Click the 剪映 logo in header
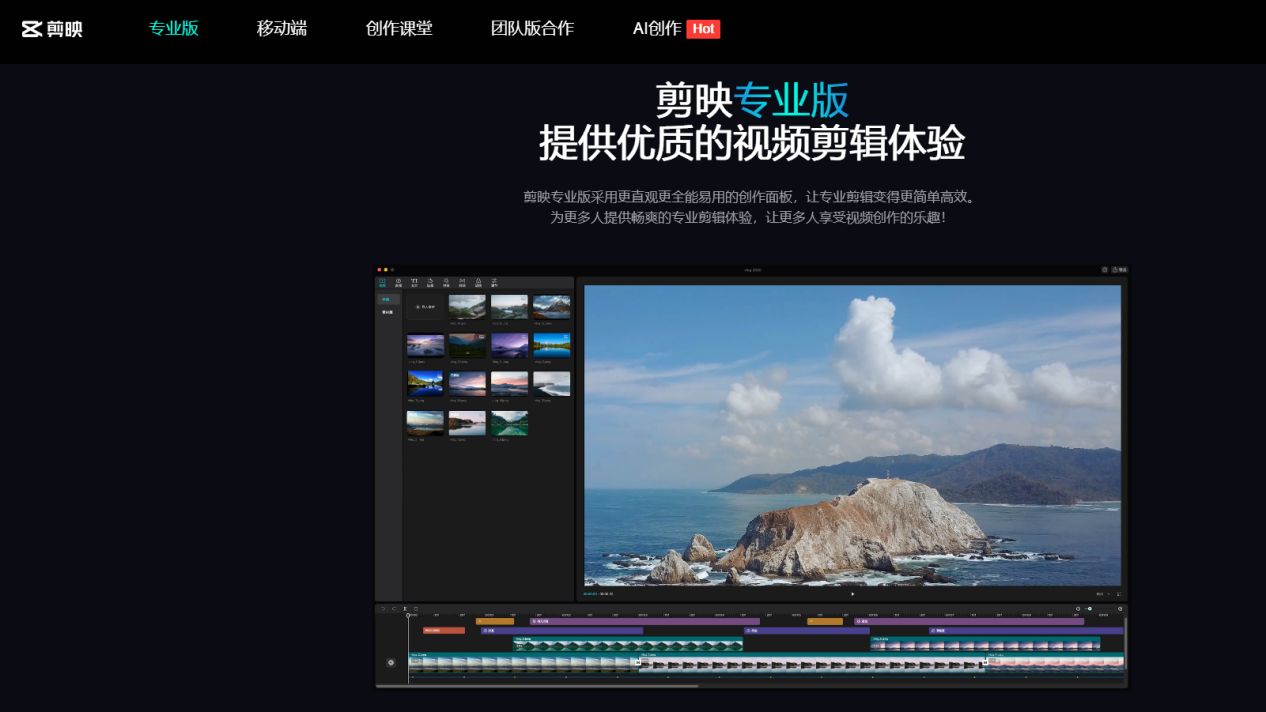The width and height of the screenshot is (1266, 712). (x=52, y=29)
